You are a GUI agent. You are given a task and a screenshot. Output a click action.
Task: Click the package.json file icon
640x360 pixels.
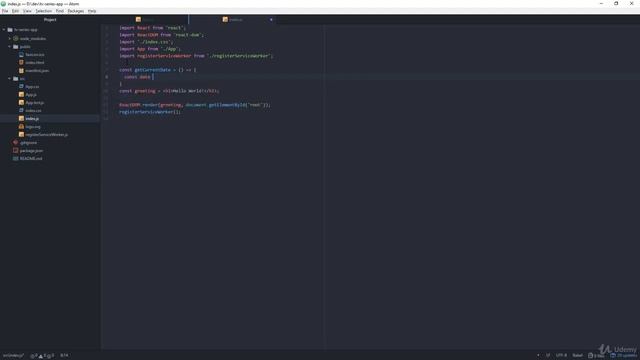click(x=16, y=151)
